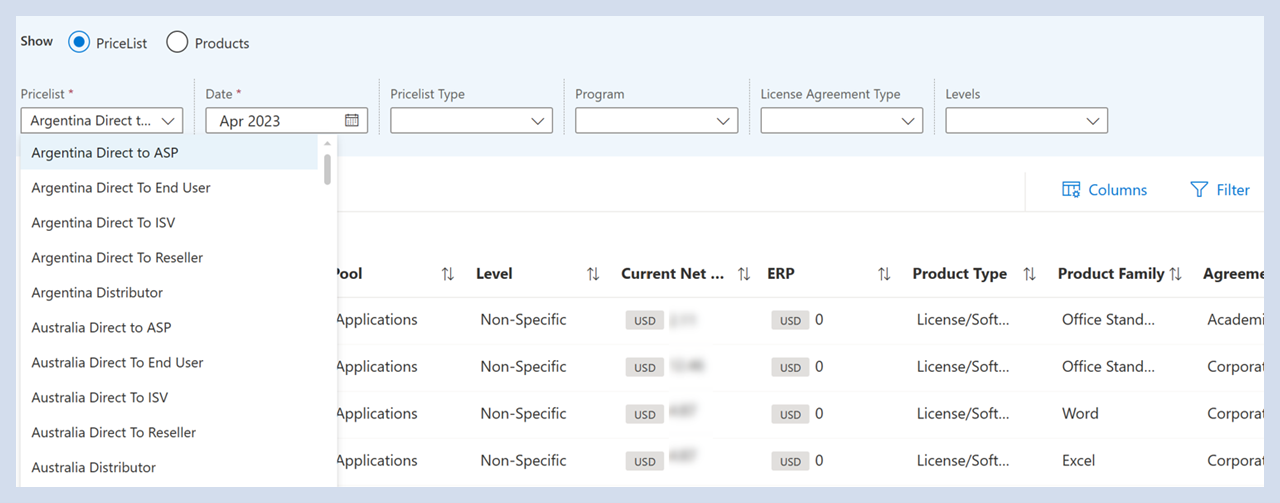Click License/Soft... type in Excel row

pyautogui.click(x=963, y=460)
